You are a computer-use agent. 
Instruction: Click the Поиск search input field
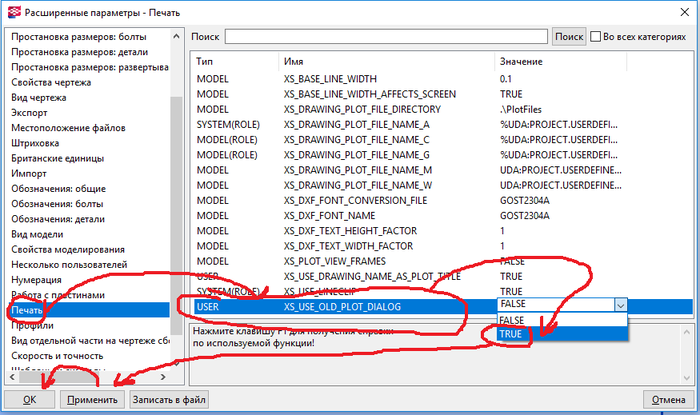pos(386,37)
